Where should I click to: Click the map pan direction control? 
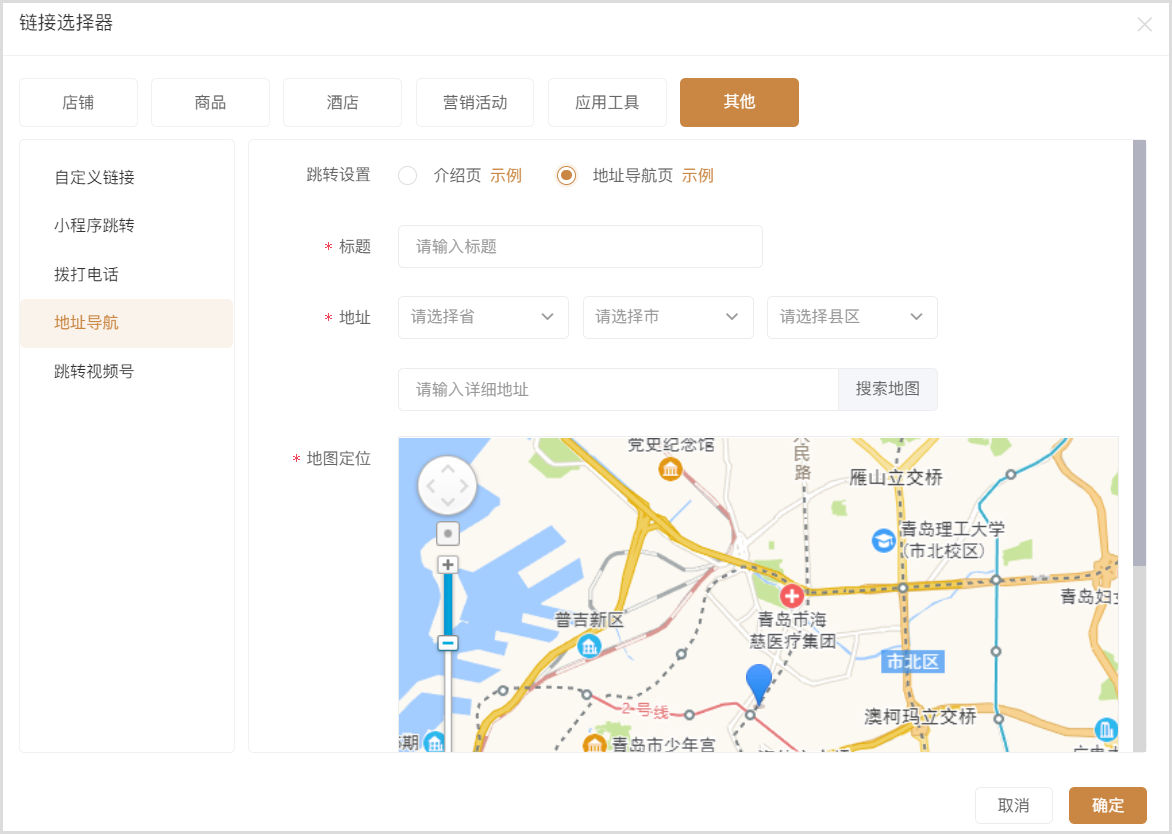click(x=447, y=486)
